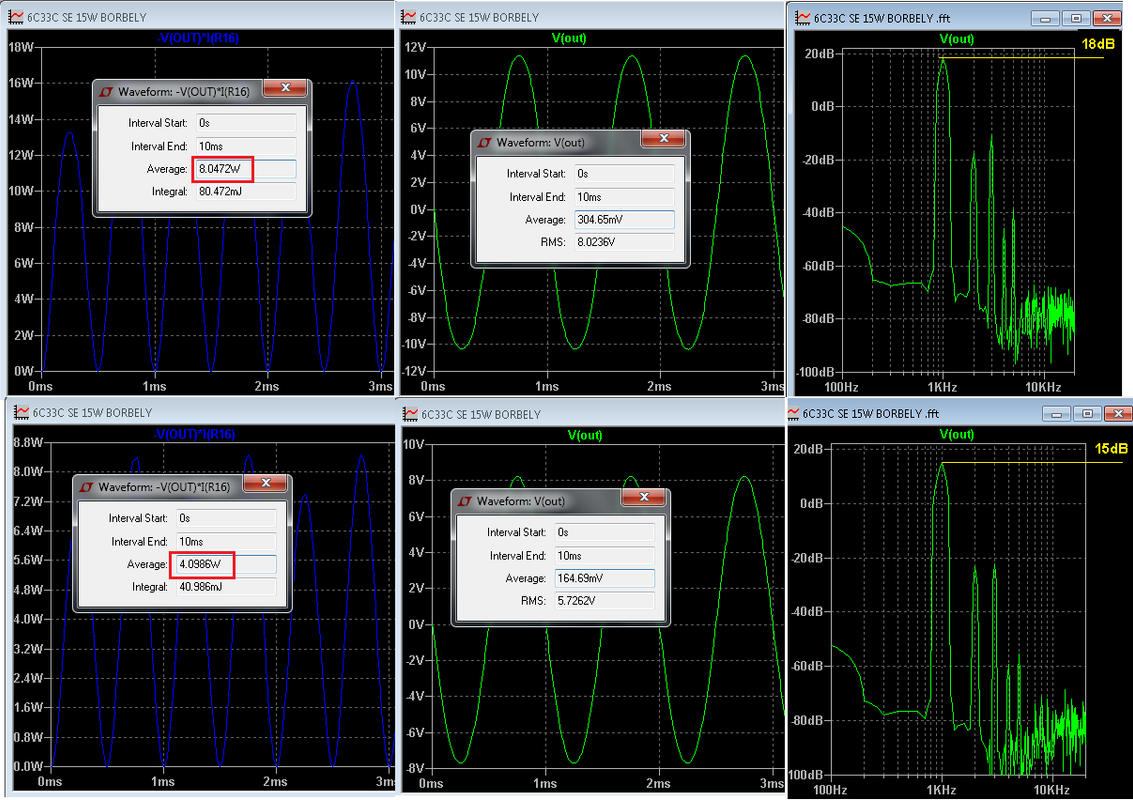Click the -8V axis label in the bottom-middle plot
This screenshot has height=800, width=1133.
(415, 768)
